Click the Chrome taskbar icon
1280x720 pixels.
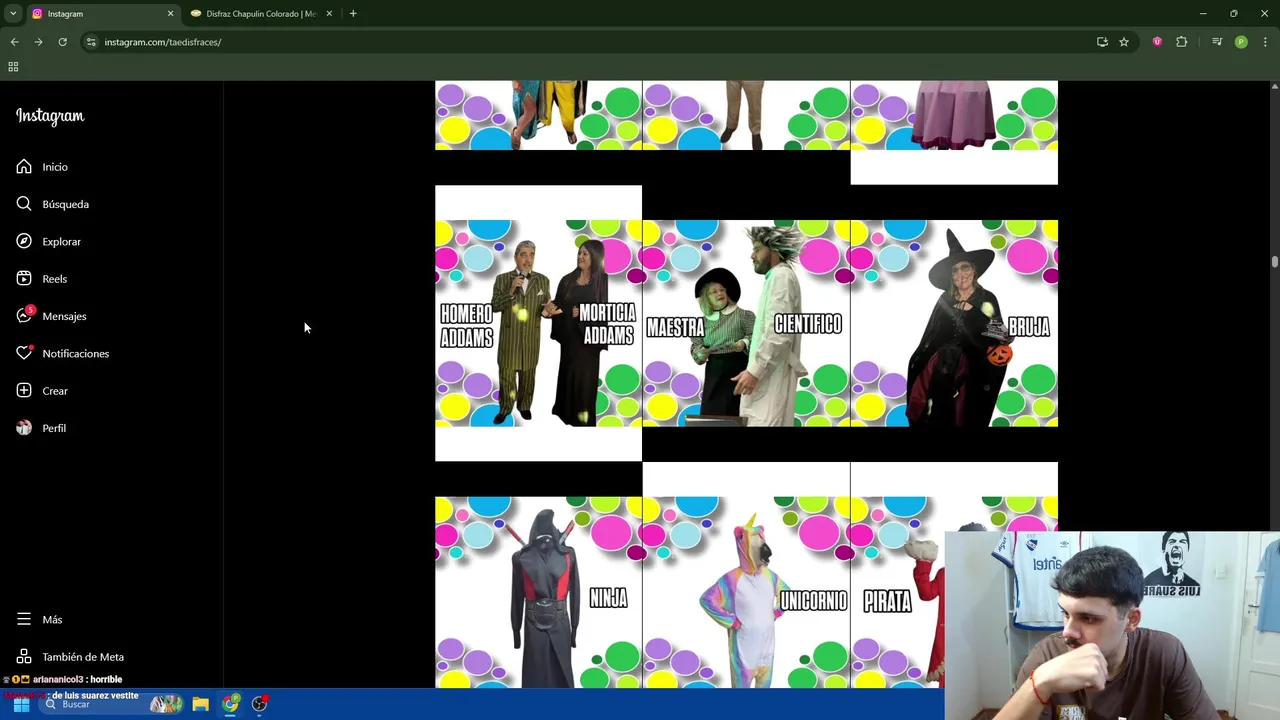coord(231,704)
